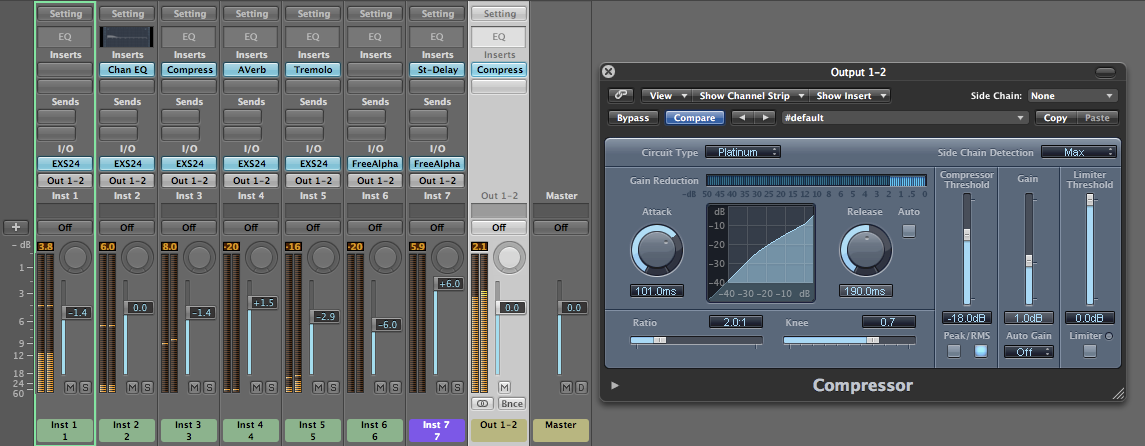Open the Setting menu on the Out 1-2 strip
This screenshot has height=446, width=1145.
[x=499, y=14]
